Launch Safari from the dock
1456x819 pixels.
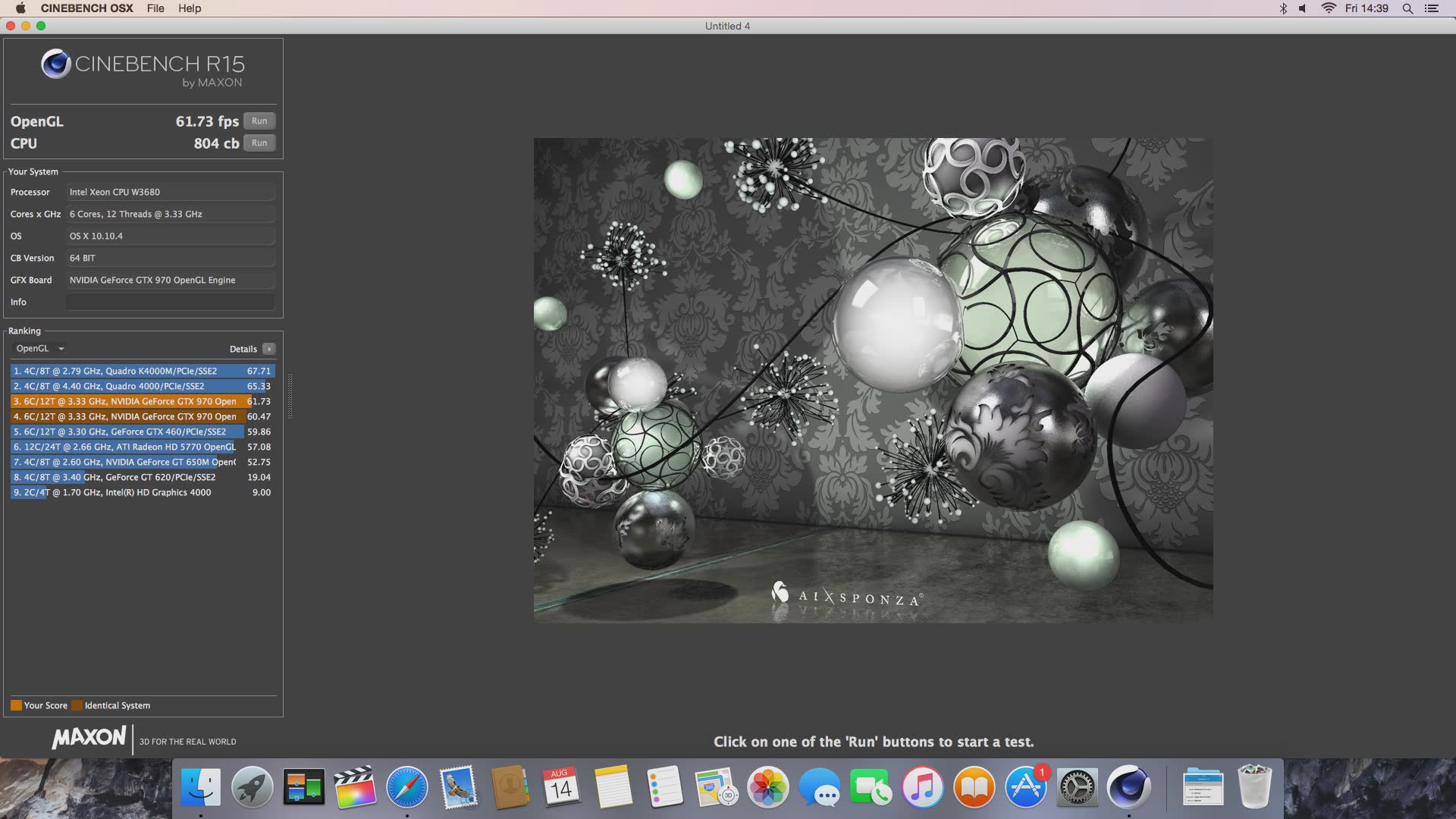(407, 787)
